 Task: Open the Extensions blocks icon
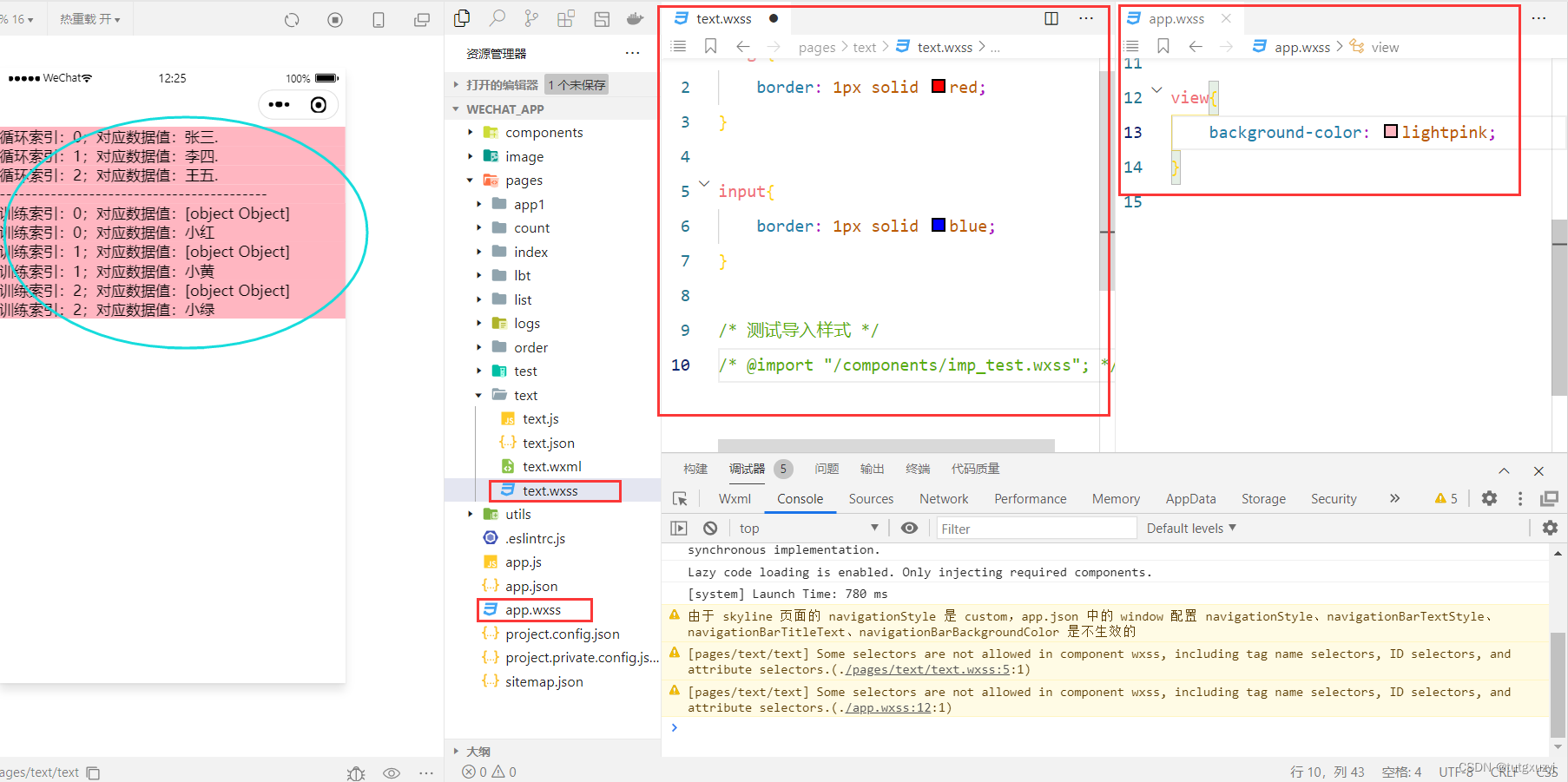566,18
